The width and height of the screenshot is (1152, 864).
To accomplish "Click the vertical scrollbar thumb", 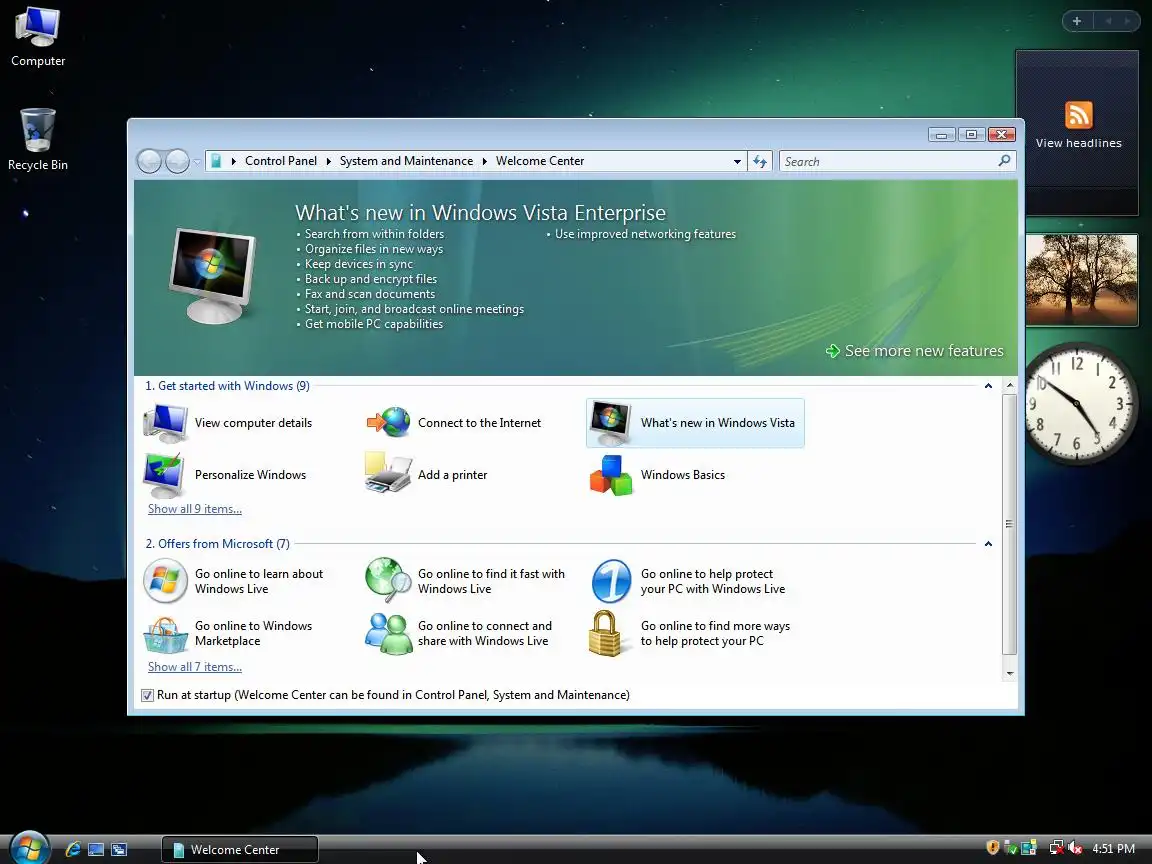I will click(x=1010, y=524).
